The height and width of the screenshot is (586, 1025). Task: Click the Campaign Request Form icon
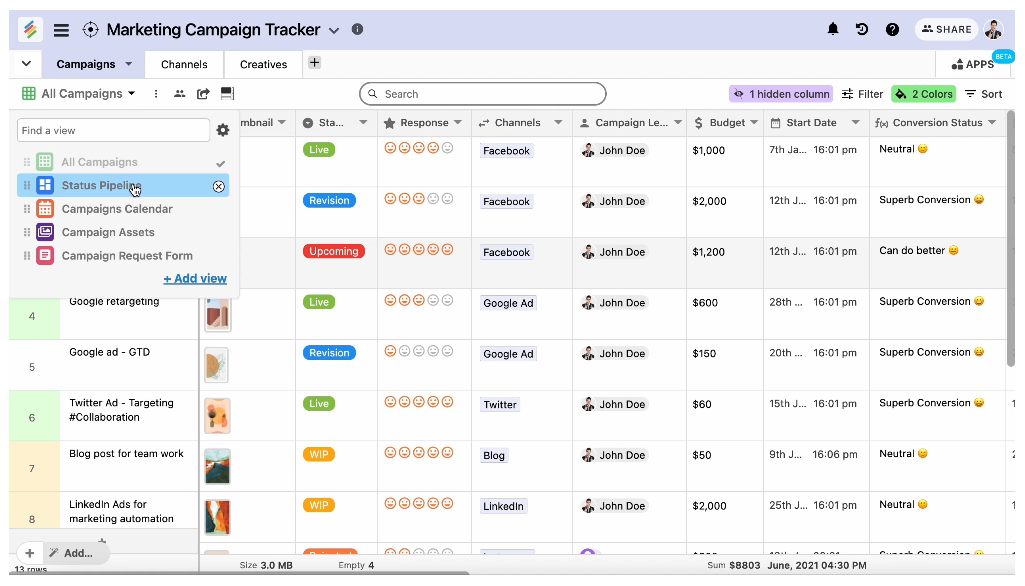tap(45, 256)
